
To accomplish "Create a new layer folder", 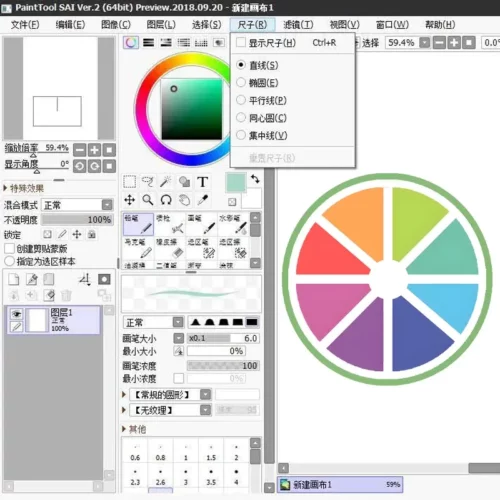I will pos(49,279).
